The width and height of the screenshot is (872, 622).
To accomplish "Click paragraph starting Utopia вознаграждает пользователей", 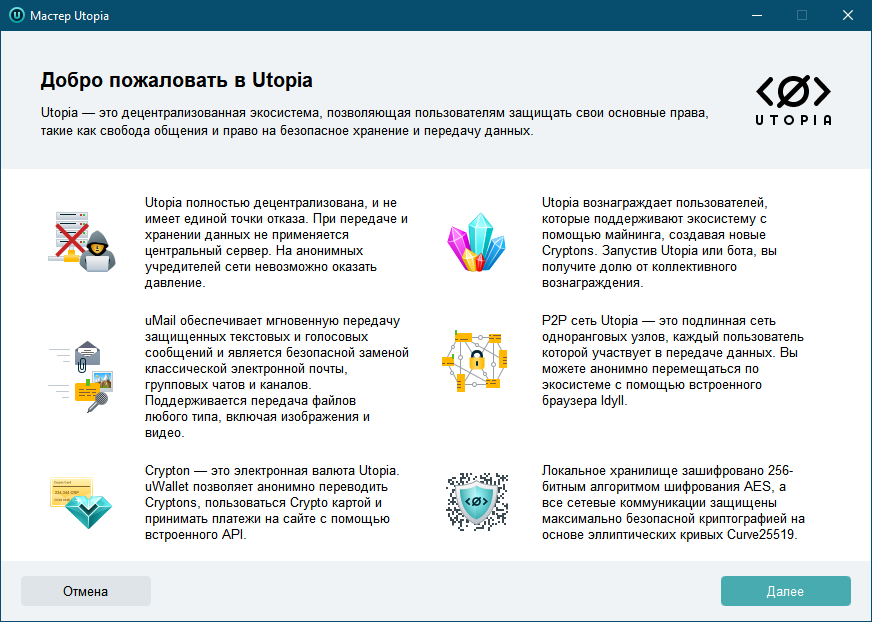I will click(659, 243).
